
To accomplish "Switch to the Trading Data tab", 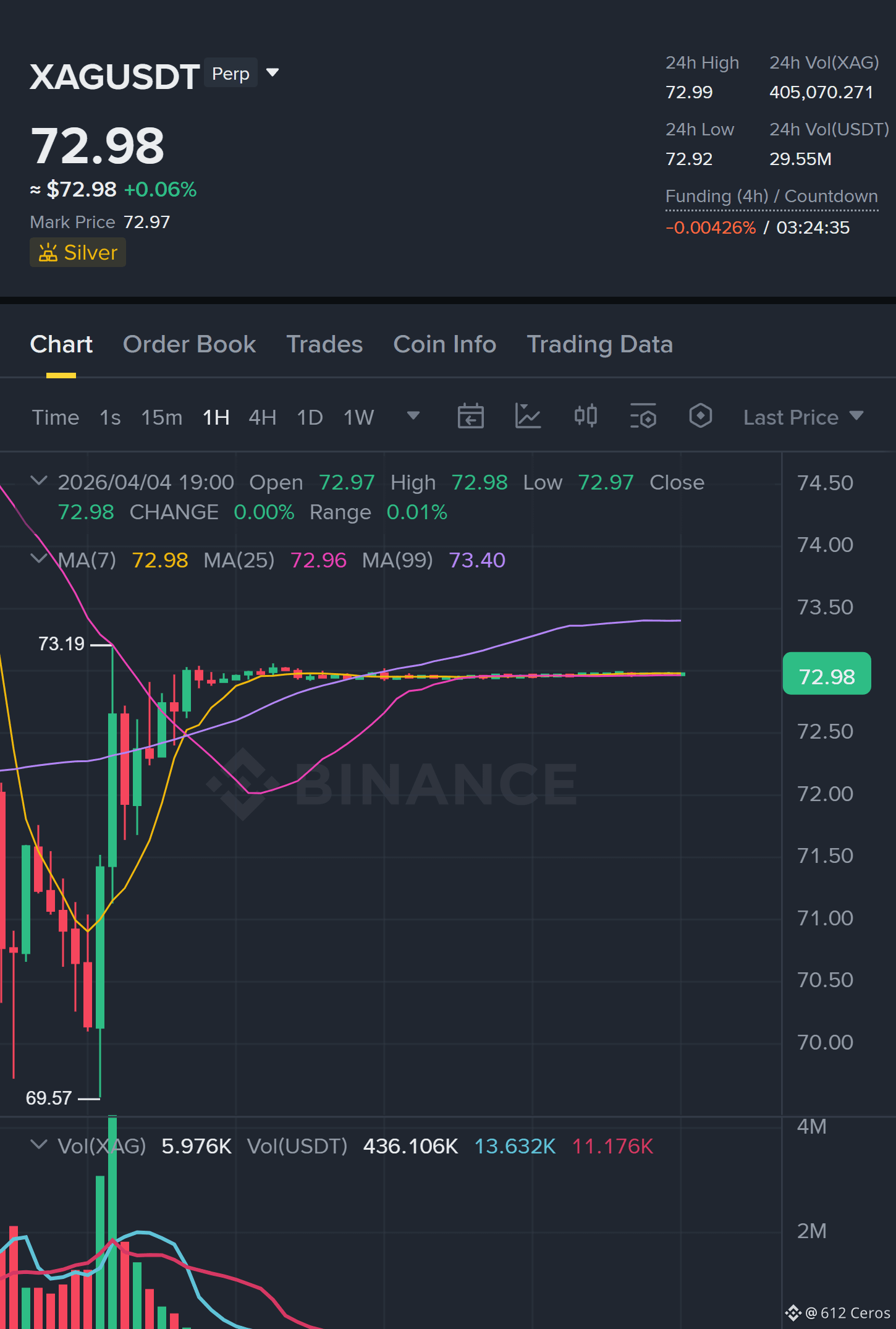I will coord(599,344).
